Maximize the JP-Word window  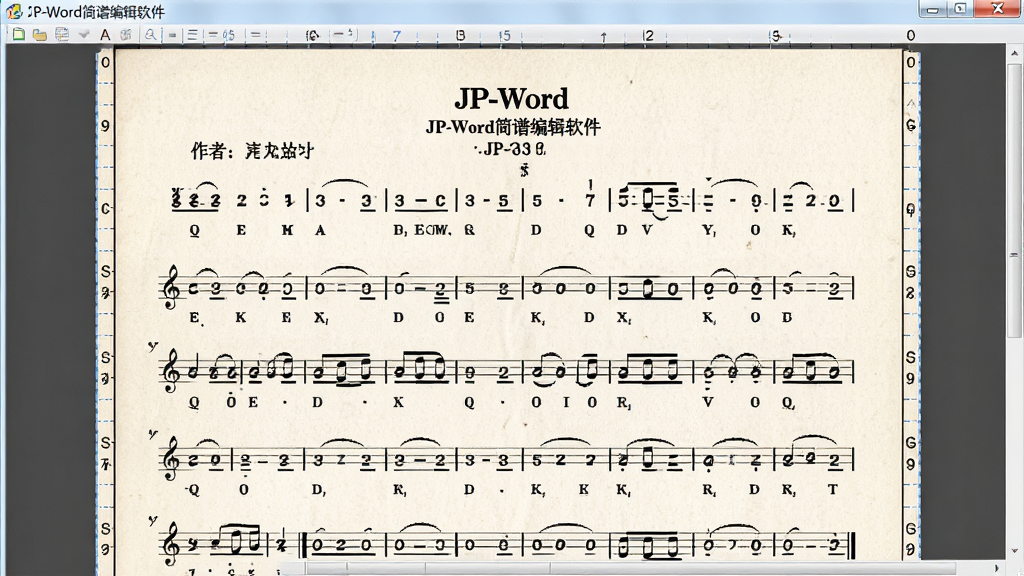[960, 9]
